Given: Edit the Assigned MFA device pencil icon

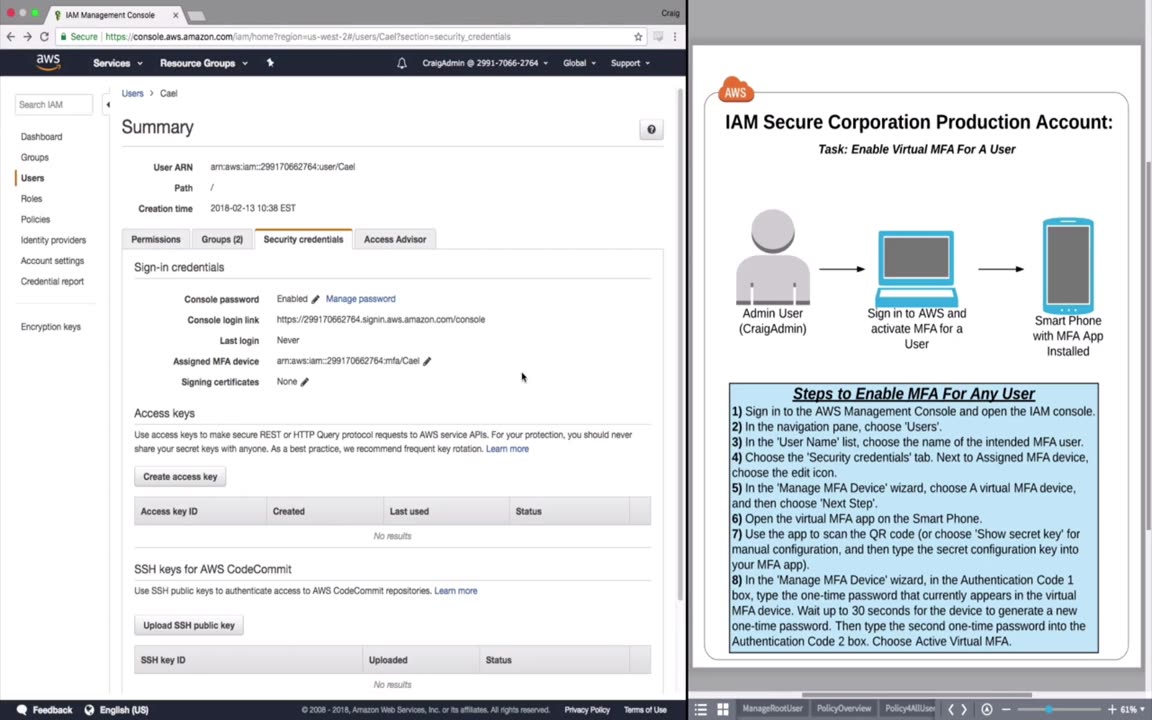Looking at the screenshot, I should click(427, 361).
